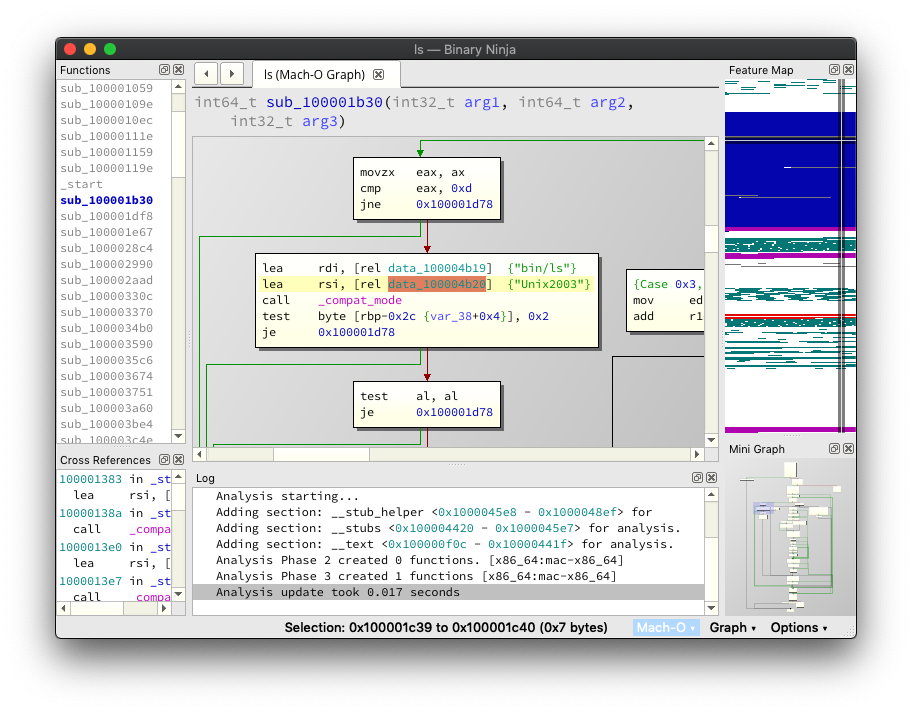Click the Functions list scroll-up arrow

tap(178, 87)
